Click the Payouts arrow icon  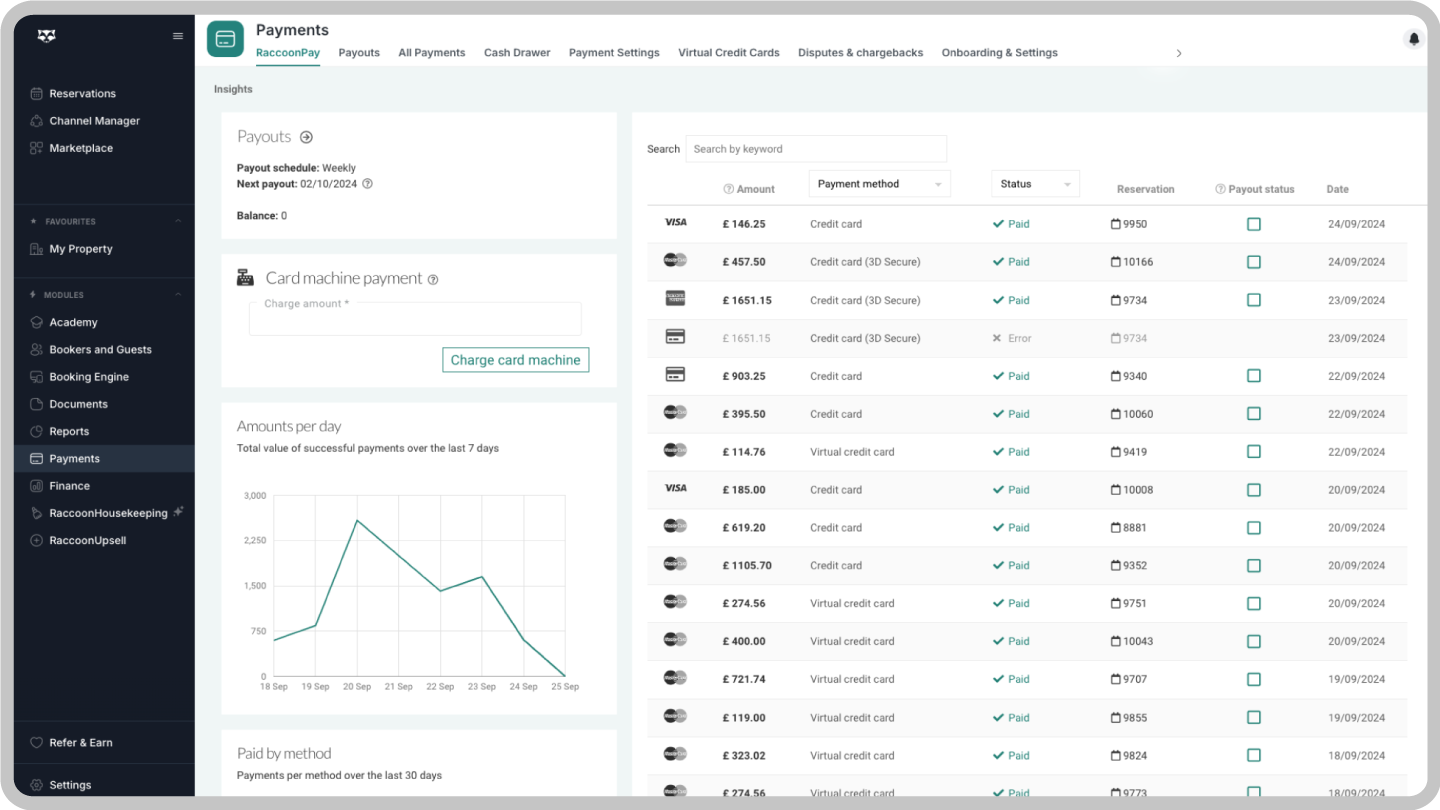306,137
